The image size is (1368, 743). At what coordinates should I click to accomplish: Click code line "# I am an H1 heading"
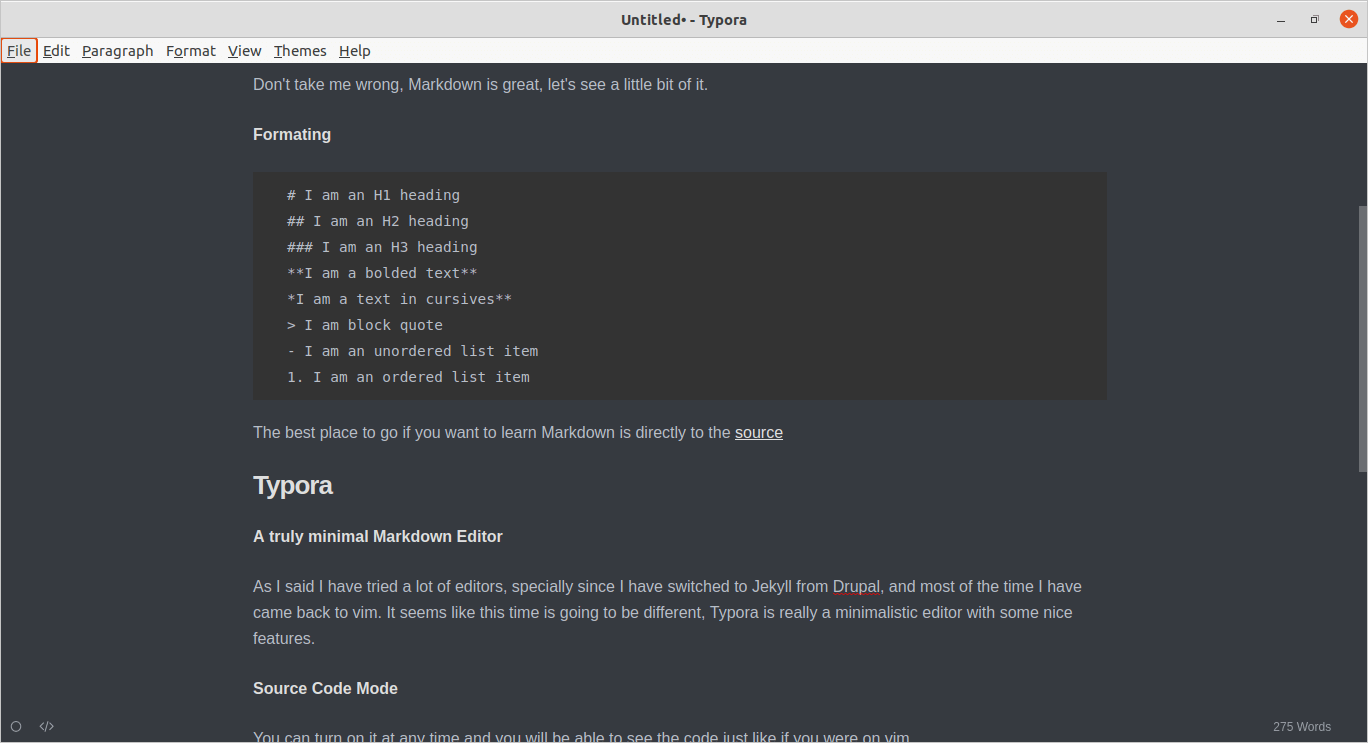point(373,195)
